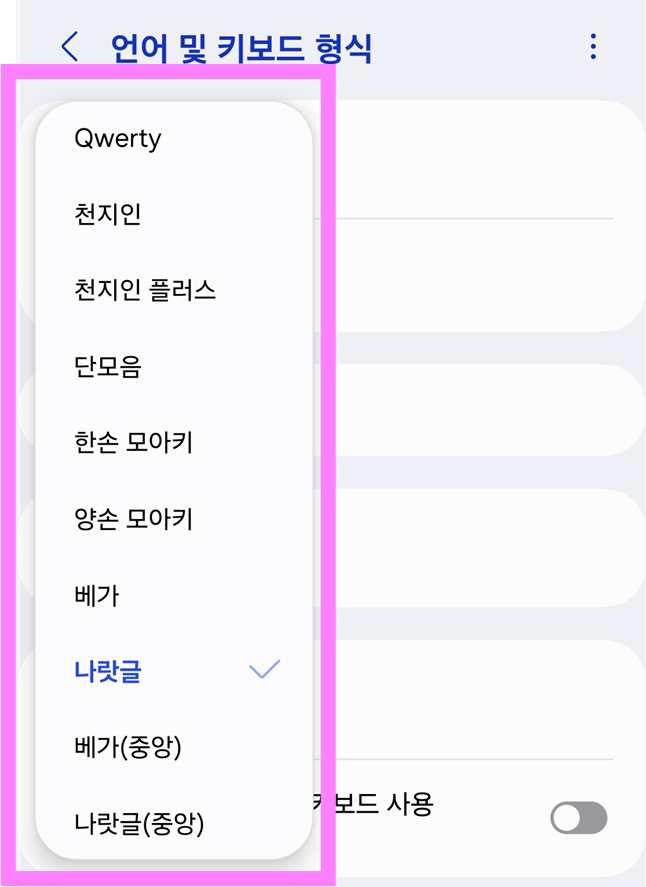This screenshot has width=646, height=887.
Task: Select the 베가 keyboard layout
Action: coord(94,595)
